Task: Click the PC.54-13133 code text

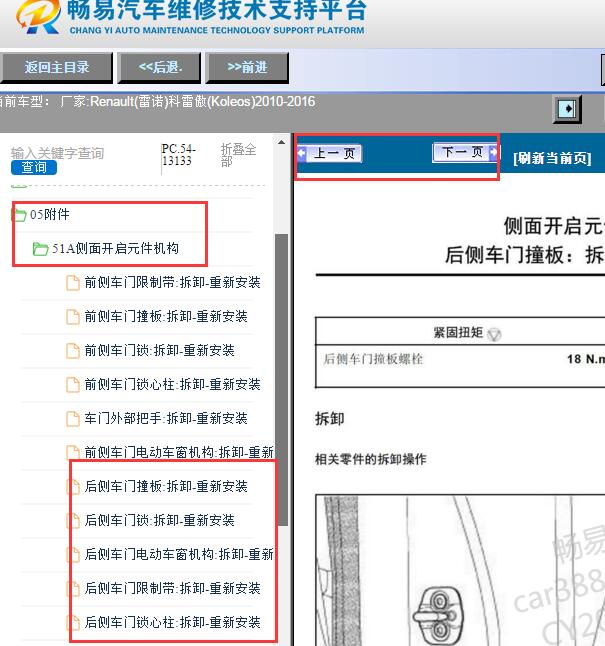Action: point(178,154)
